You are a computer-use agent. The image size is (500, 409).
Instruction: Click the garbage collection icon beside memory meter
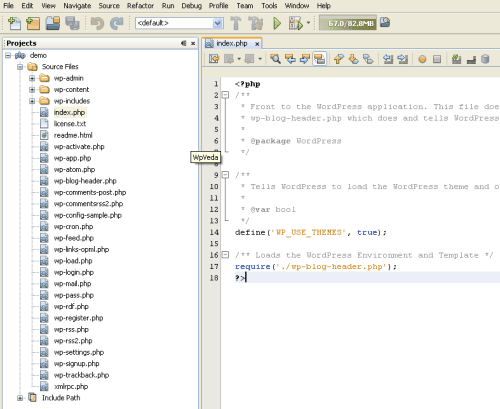click(x=385, y=22)
